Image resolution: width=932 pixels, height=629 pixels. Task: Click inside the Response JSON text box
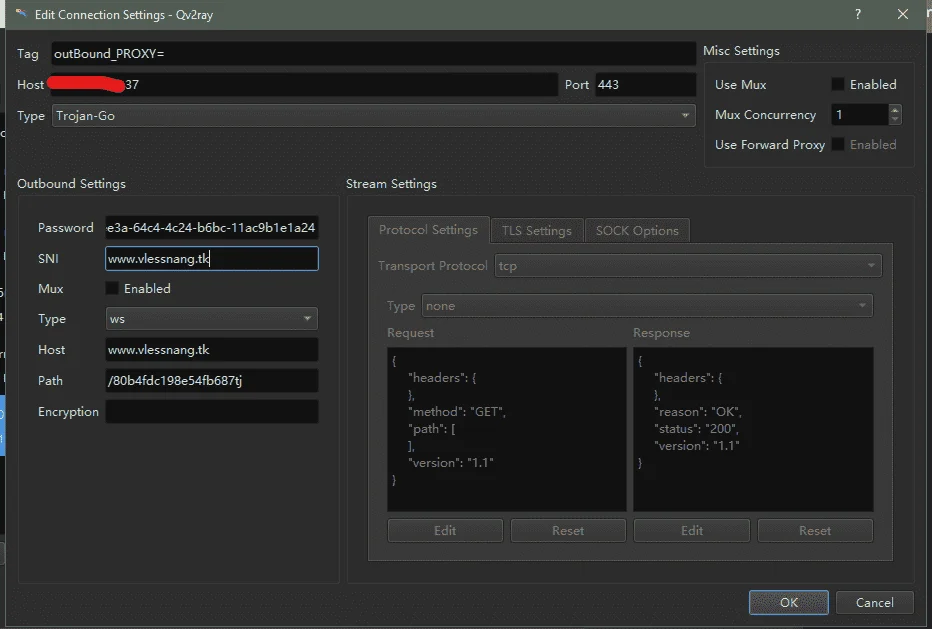pos(753,429)
